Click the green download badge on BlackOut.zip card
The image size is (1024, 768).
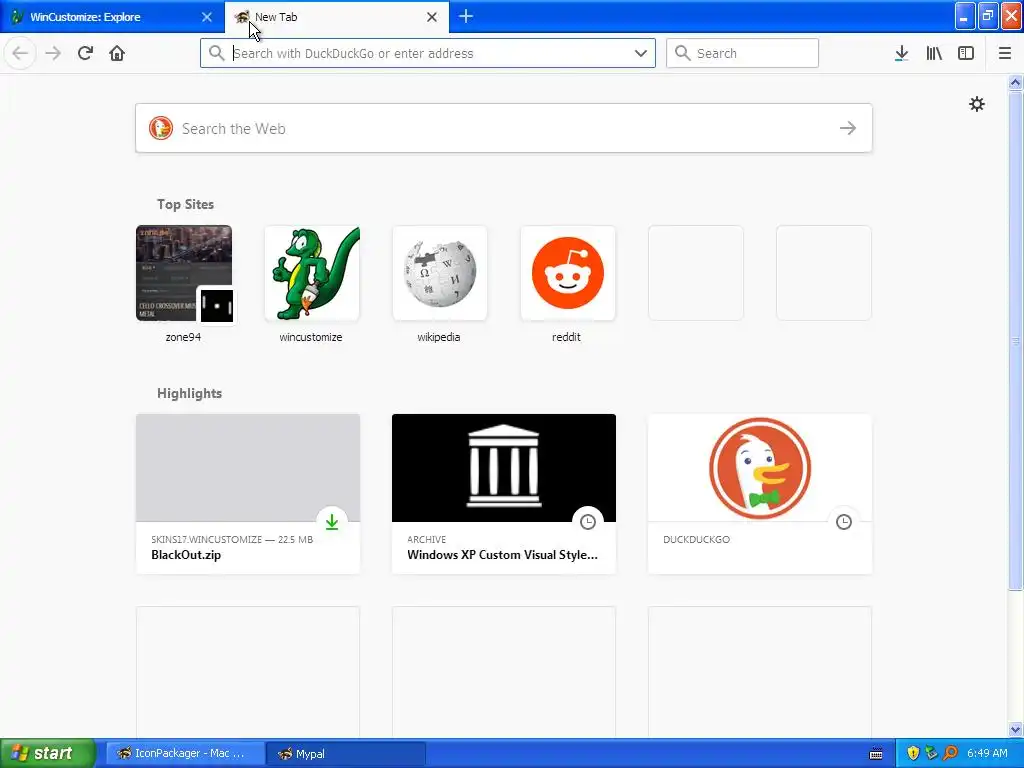click(332, 522)
